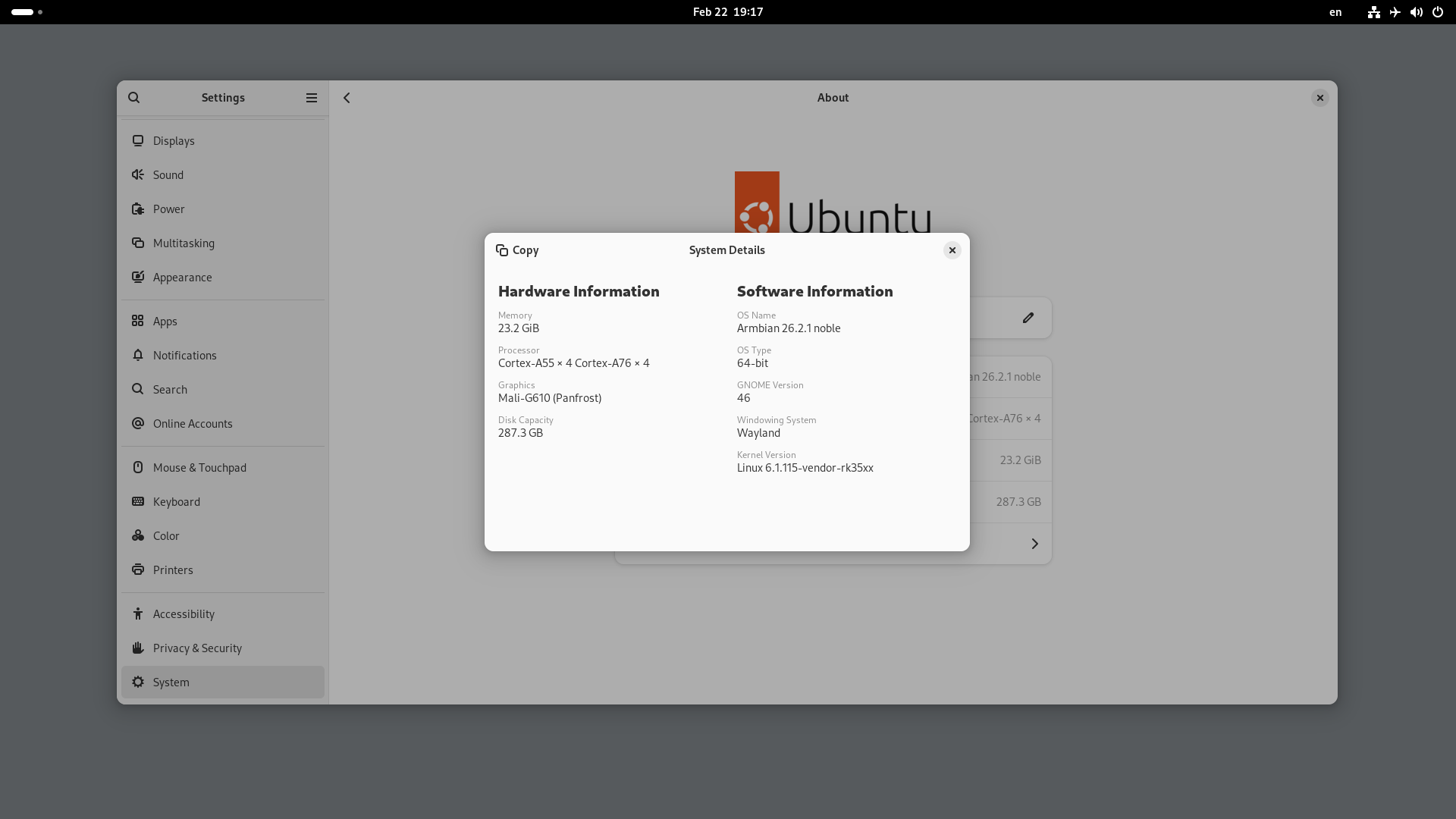
Task: Open Displays settings in the sidebar
Action: [174, 141]
